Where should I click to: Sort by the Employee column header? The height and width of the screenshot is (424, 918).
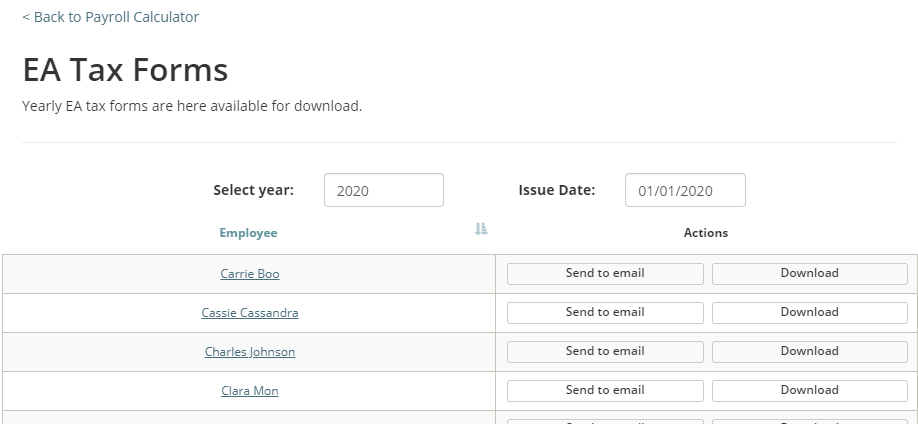click(x=248, y=233)
